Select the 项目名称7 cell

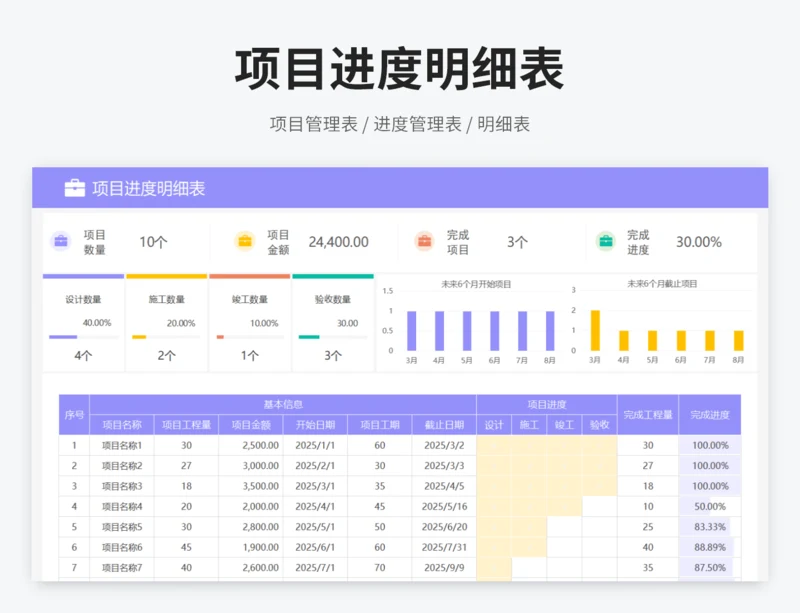click(121, 568)
